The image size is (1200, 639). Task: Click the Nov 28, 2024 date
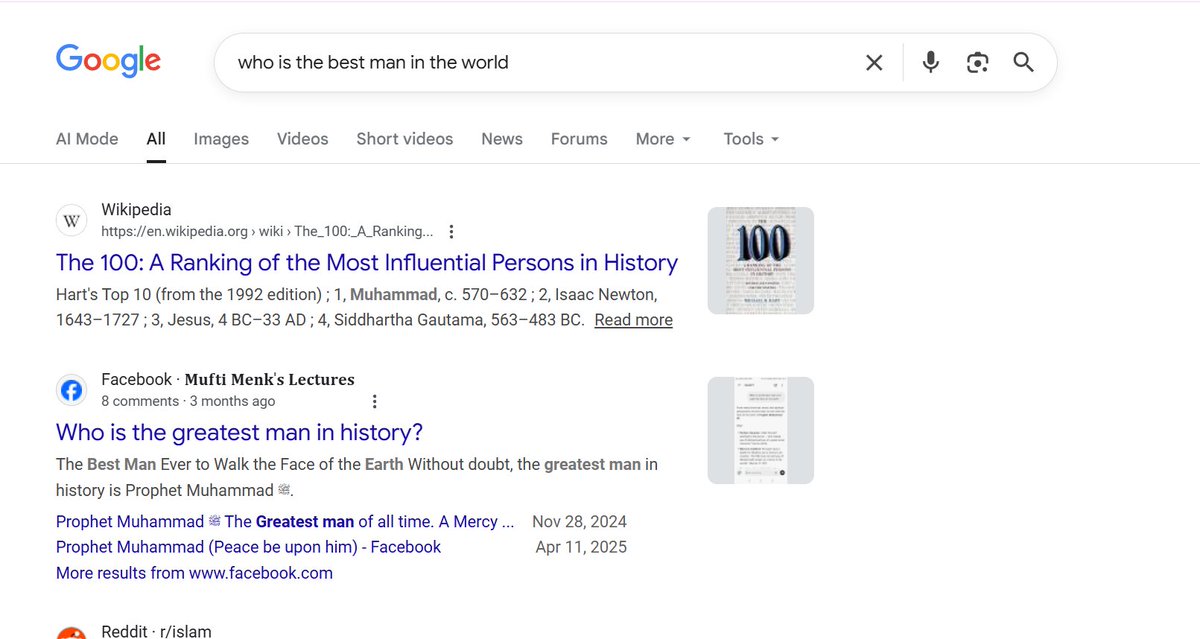(x=580, y=521)
